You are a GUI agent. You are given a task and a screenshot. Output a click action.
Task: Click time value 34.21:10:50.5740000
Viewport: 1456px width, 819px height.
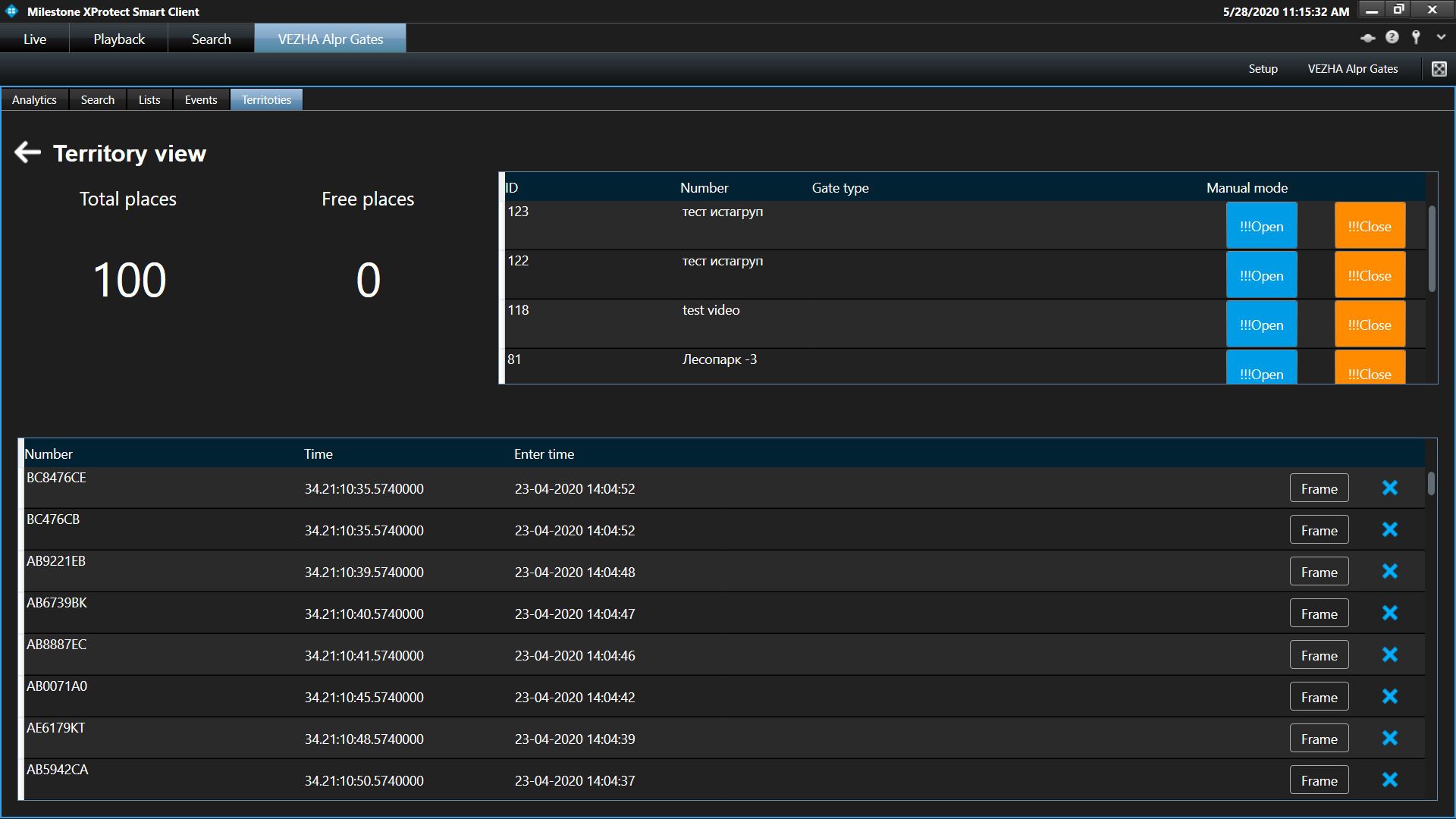[364, 780]
